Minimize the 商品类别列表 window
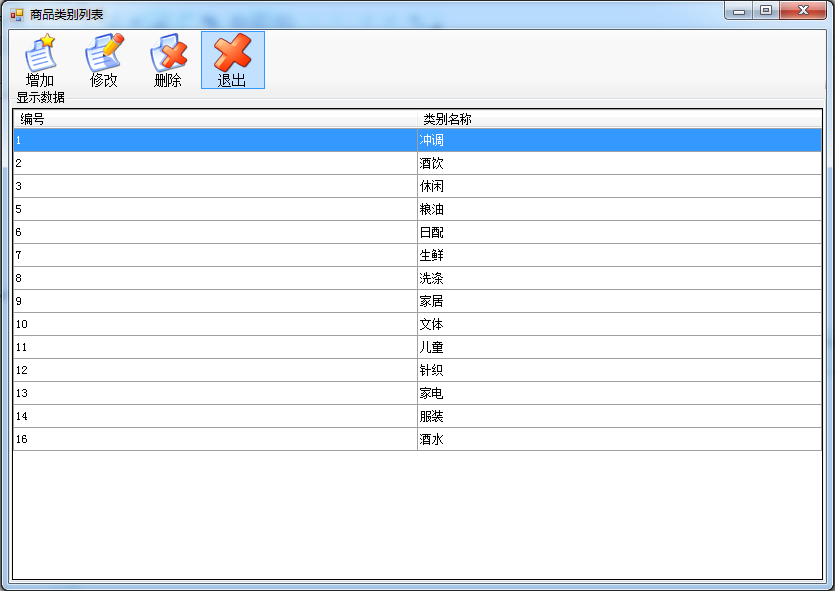 [x=739, y=11]
